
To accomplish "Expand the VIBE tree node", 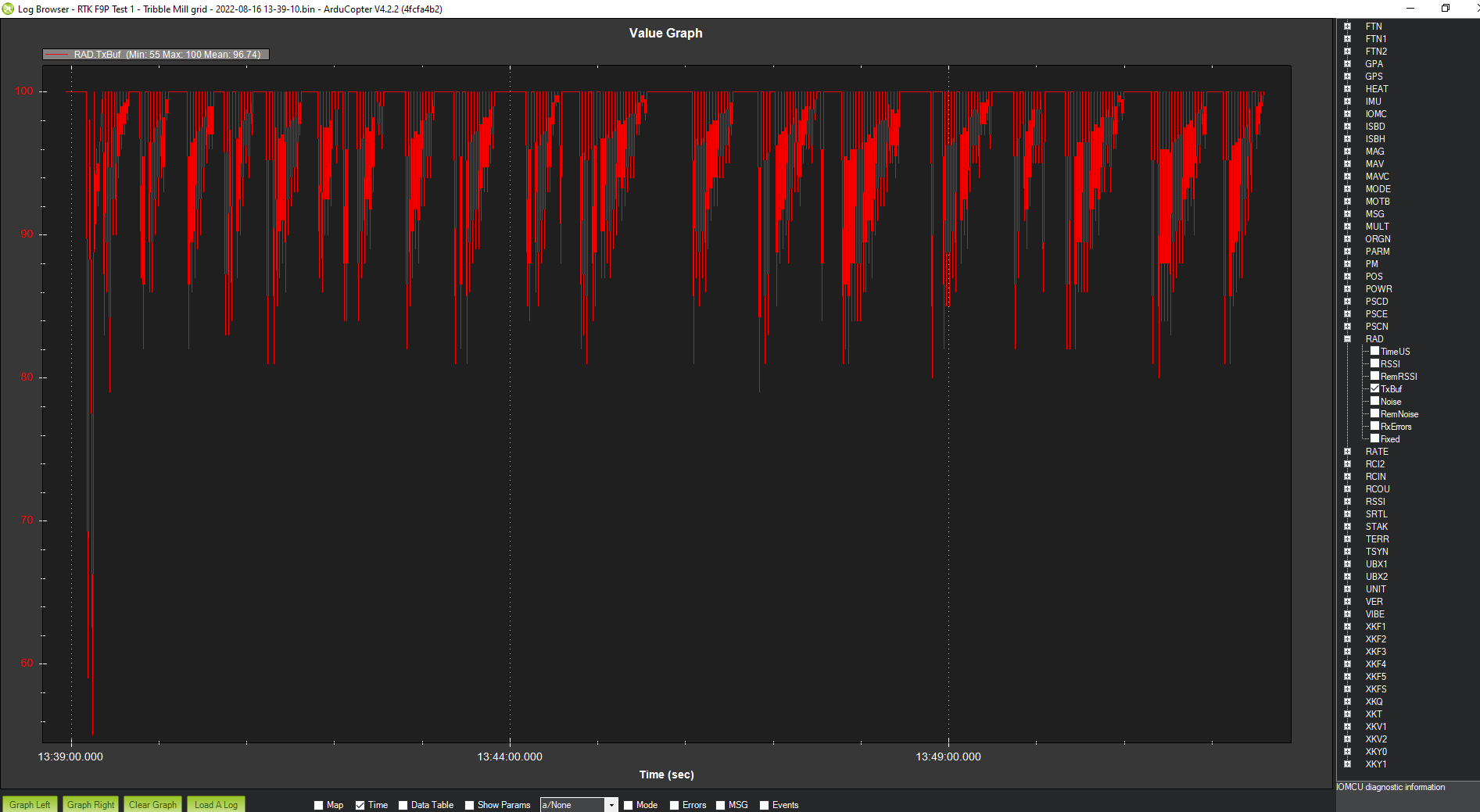I will coord(1347,613).
